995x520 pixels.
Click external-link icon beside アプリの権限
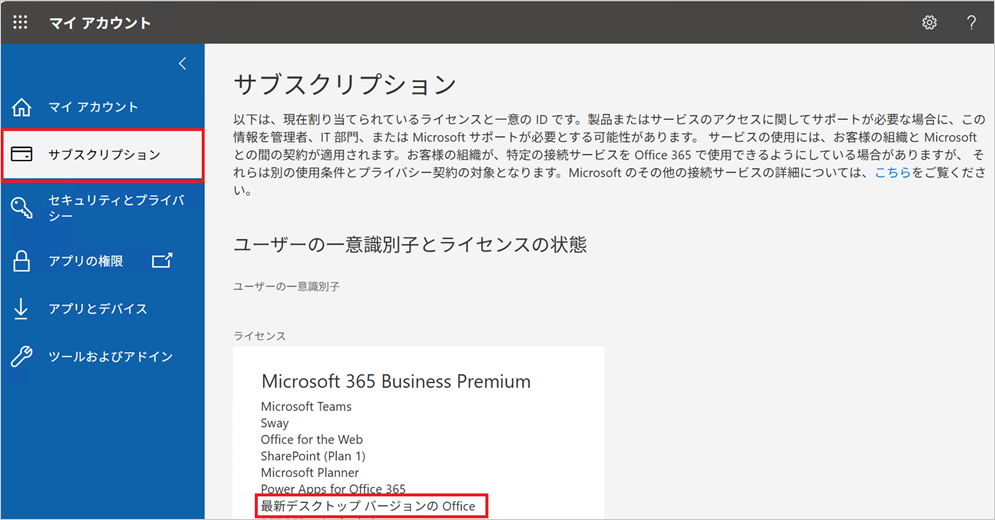pos(162,261)
